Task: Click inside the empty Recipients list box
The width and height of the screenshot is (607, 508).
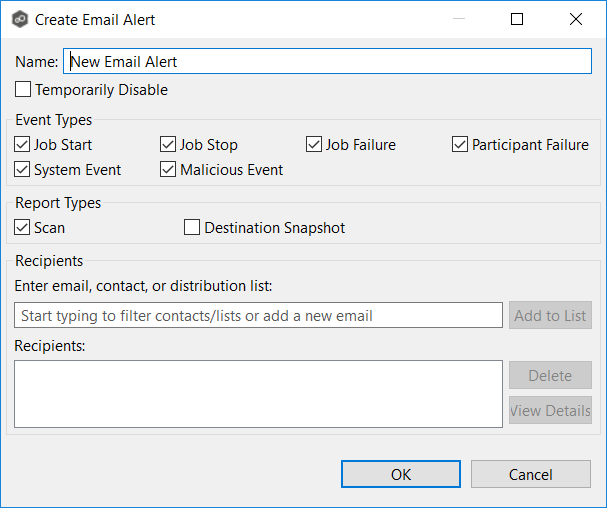Action: [x=258, y=394]
